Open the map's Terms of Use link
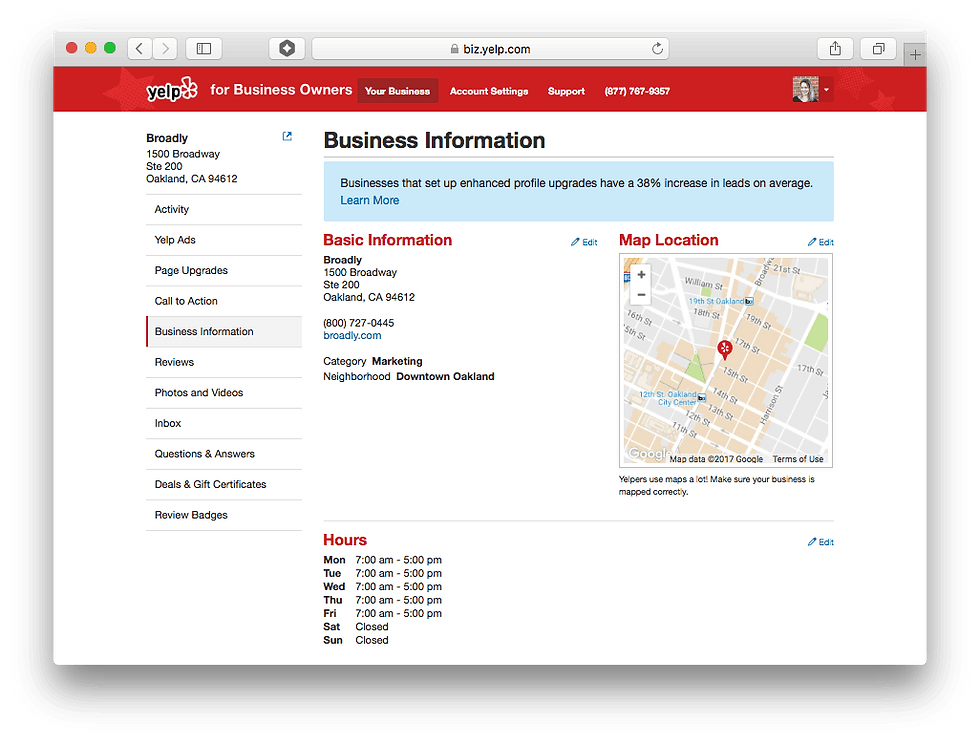 tap(798, 459)
